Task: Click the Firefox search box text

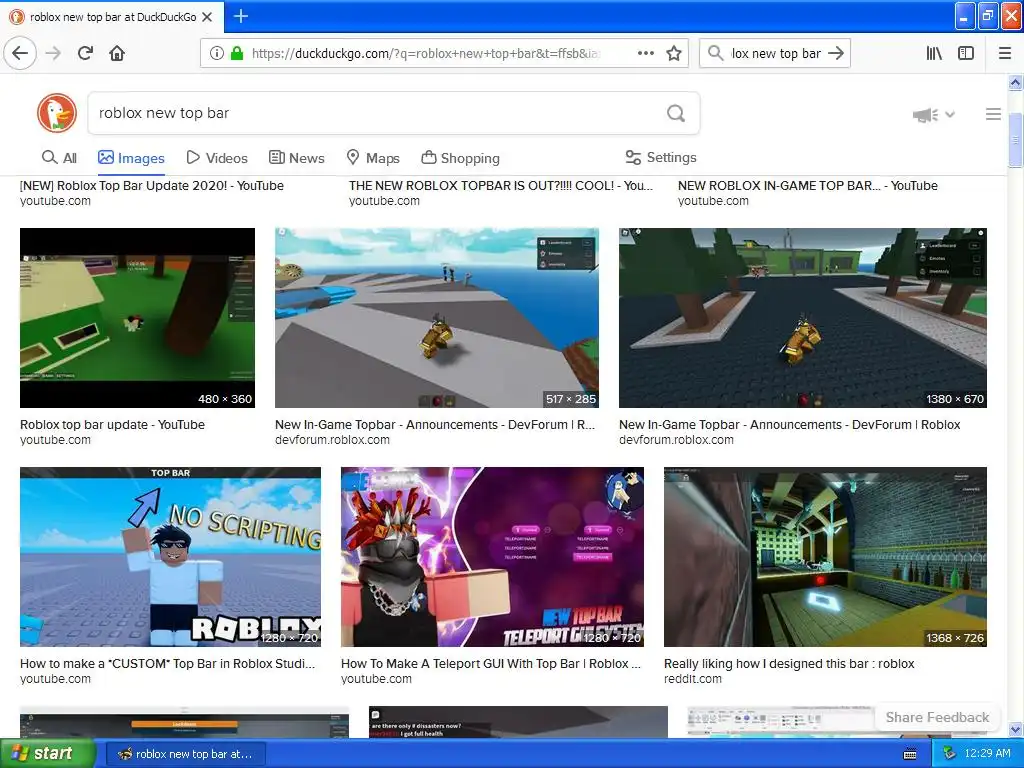Action: coord(775,54)
